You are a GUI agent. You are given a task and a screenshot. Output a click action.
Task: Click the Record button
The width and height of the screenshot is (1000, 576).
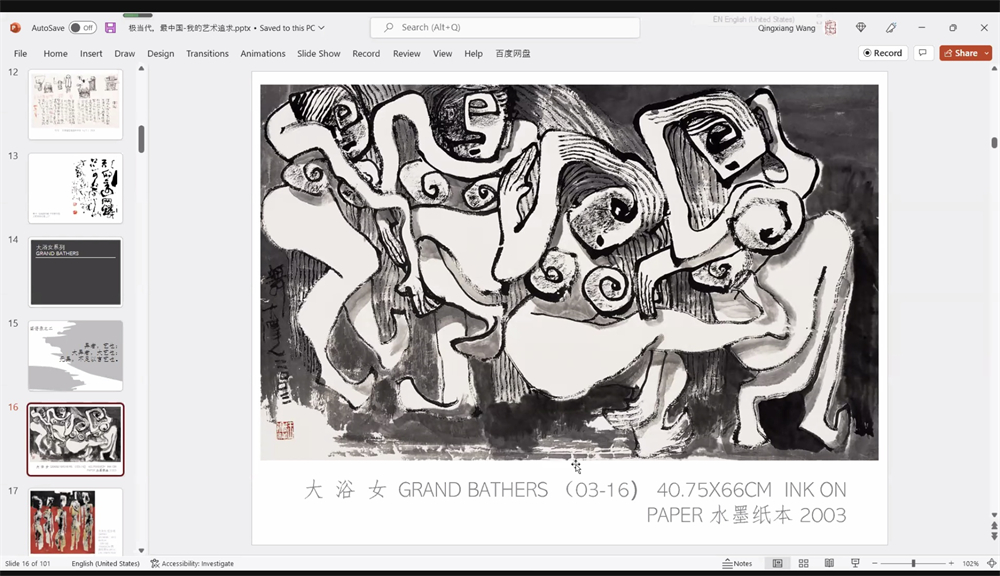(x=881, y=53)
